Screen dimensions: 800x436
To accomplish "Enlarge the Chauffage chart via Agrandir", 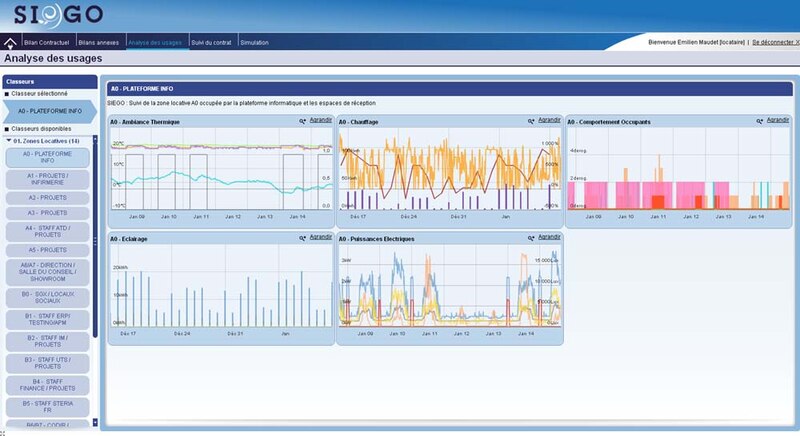I will coord(550,120).
